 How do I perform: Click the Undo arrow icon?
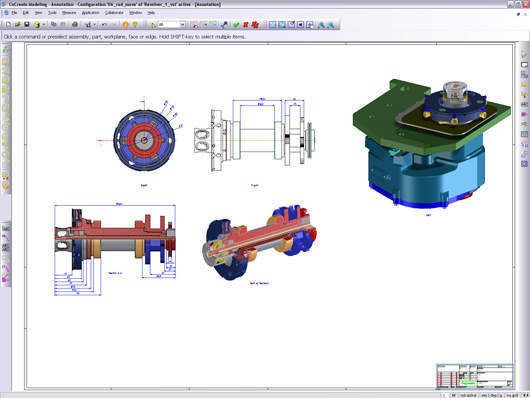pos(104,25)
